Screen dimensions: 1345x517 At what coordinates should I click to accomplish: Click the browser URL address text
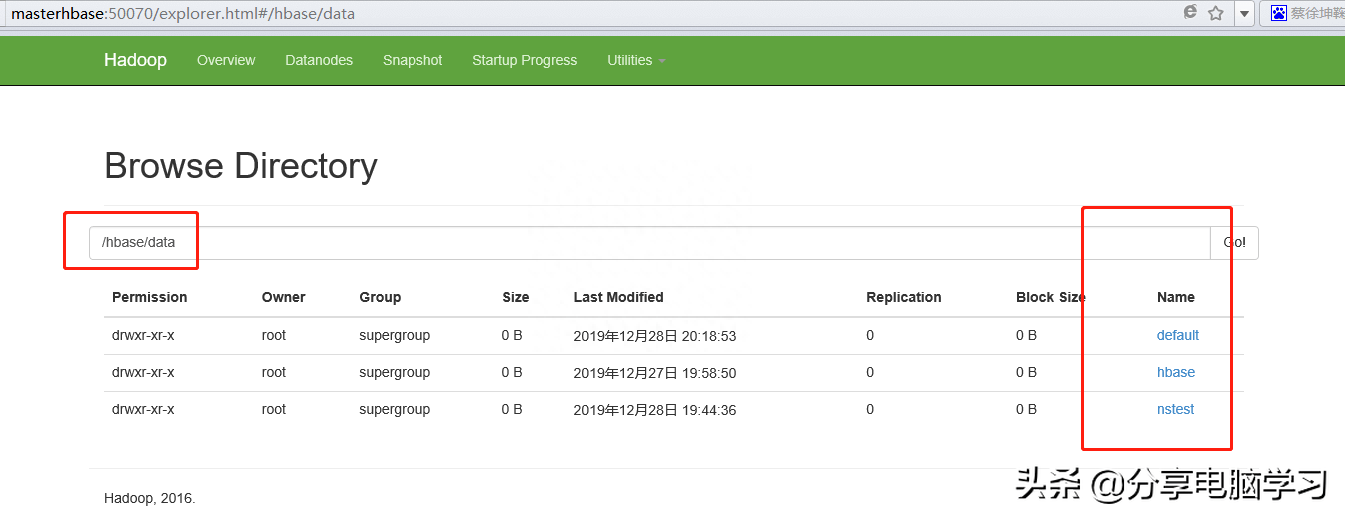point(183,14)
